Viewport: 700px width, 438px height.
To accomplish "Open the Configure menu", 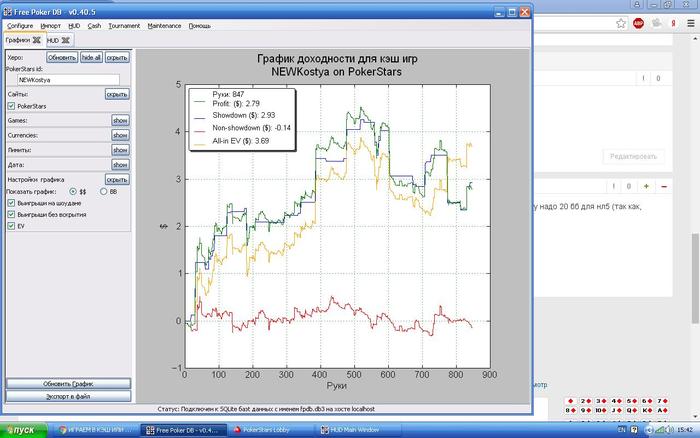I will 20,26.
